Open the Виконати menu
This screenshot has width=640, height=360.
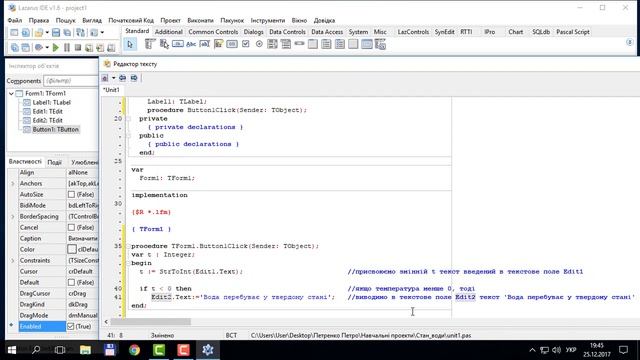[200, 20]
